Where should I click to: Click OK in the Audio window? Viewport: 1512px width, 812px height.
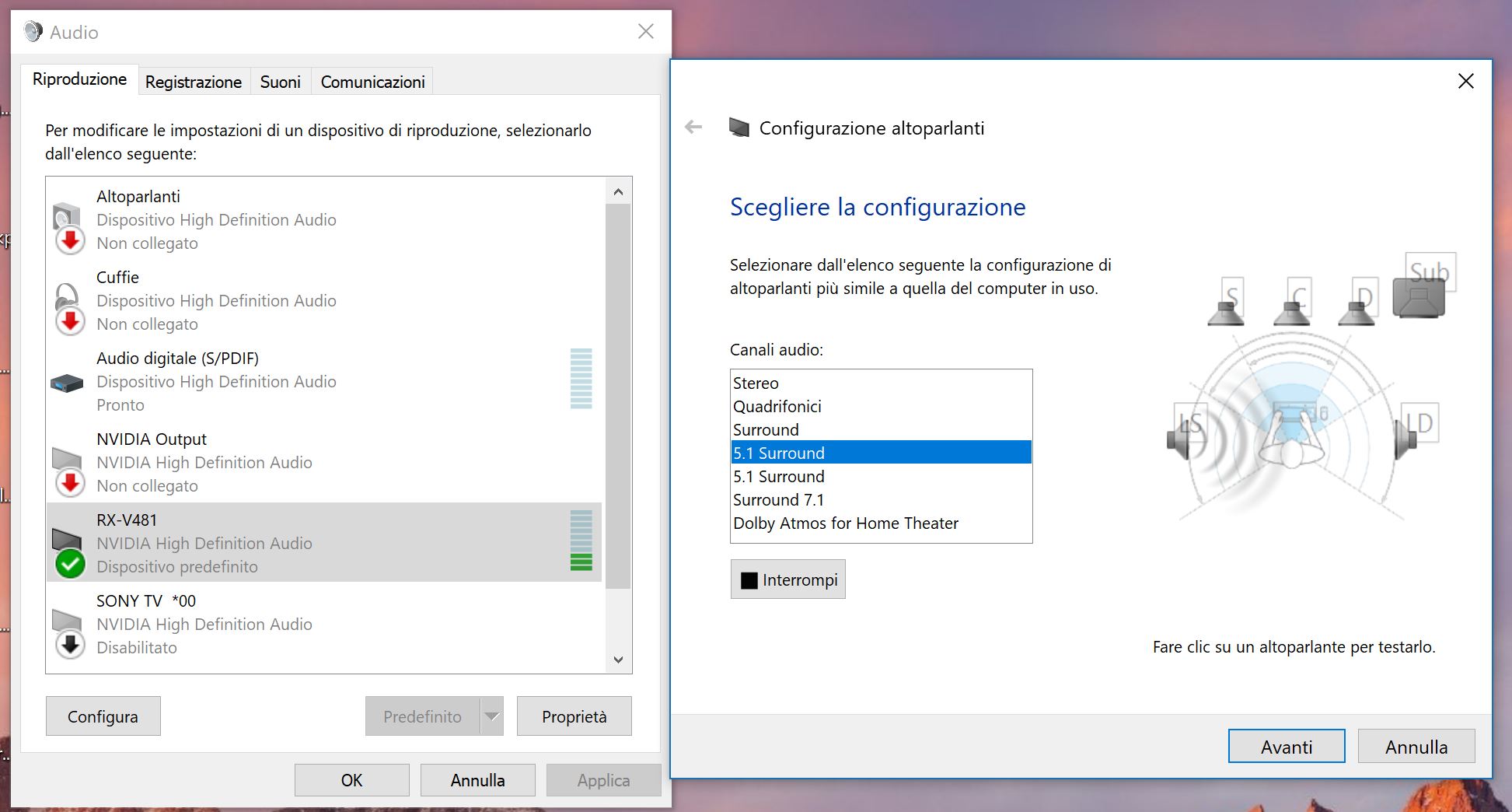(x=351, y=780)
